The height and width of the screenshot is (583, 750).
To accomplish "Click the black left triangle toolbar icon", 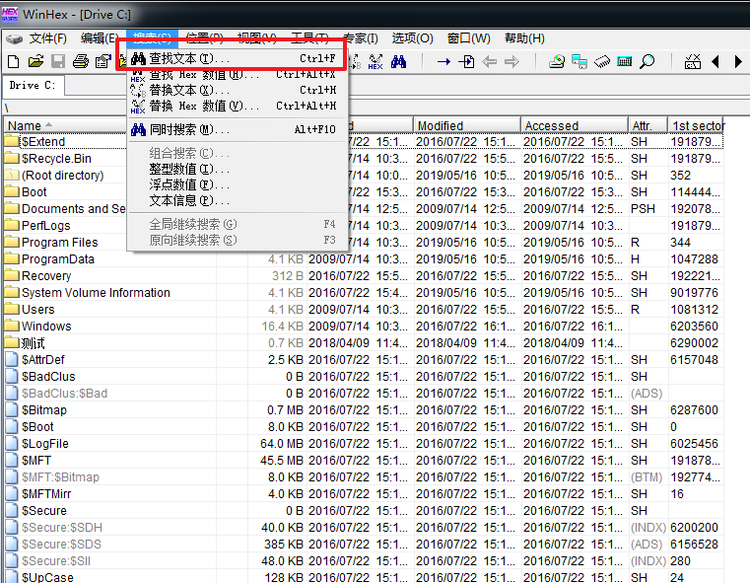I will click(716, 62).
